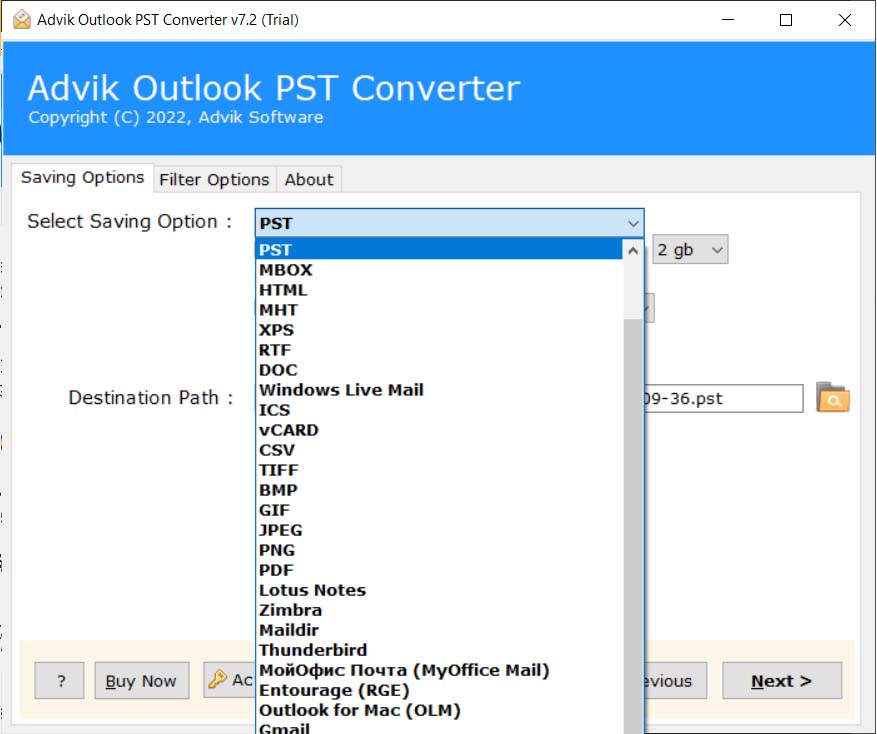877x734 pixels.
Task: Pick BMP from the dropdown list
Action: click(439, 490)
